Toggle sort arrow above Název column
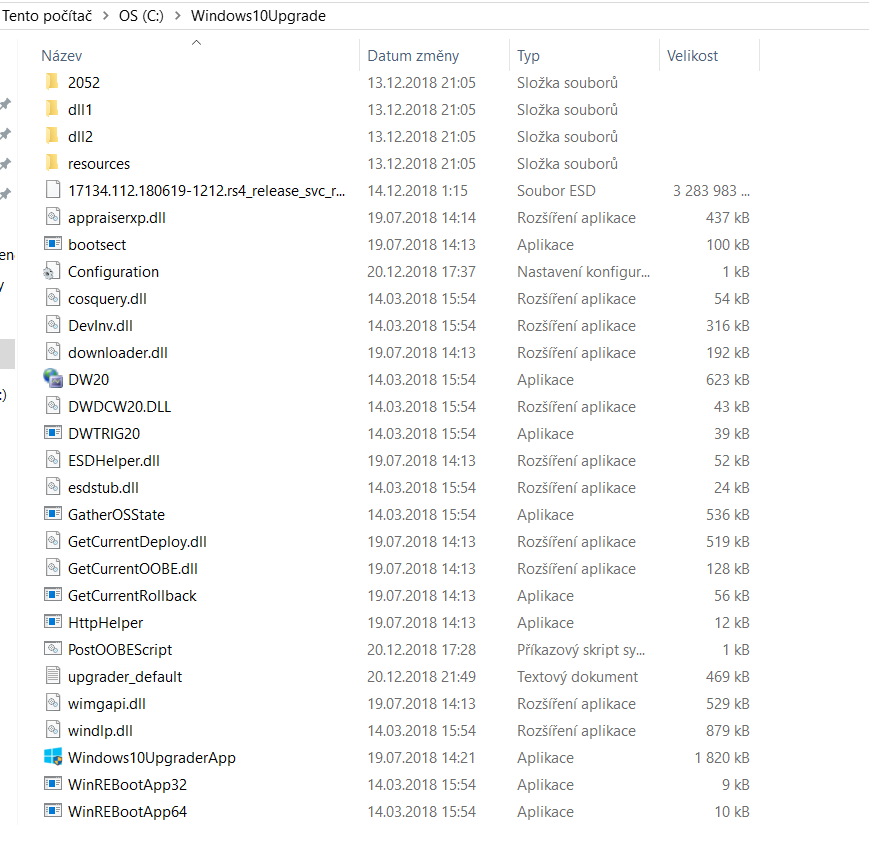Viewport: 869px width, 846px height. tap(196, 42)
